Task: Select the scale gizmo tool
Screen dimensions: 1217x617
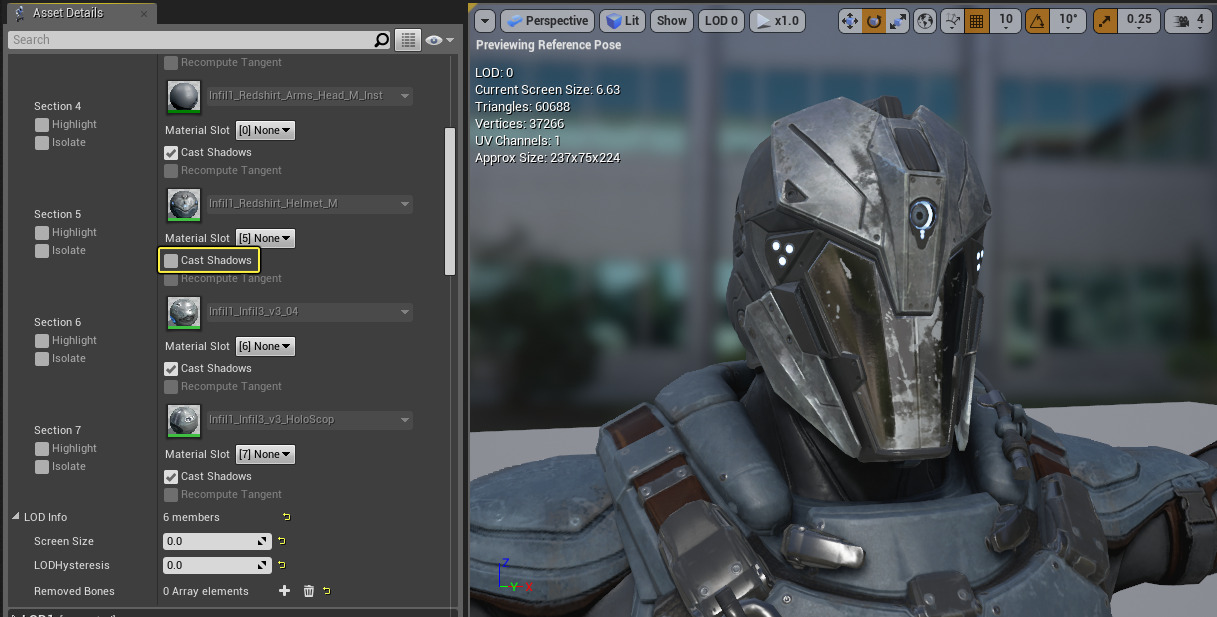Action: 898,20
